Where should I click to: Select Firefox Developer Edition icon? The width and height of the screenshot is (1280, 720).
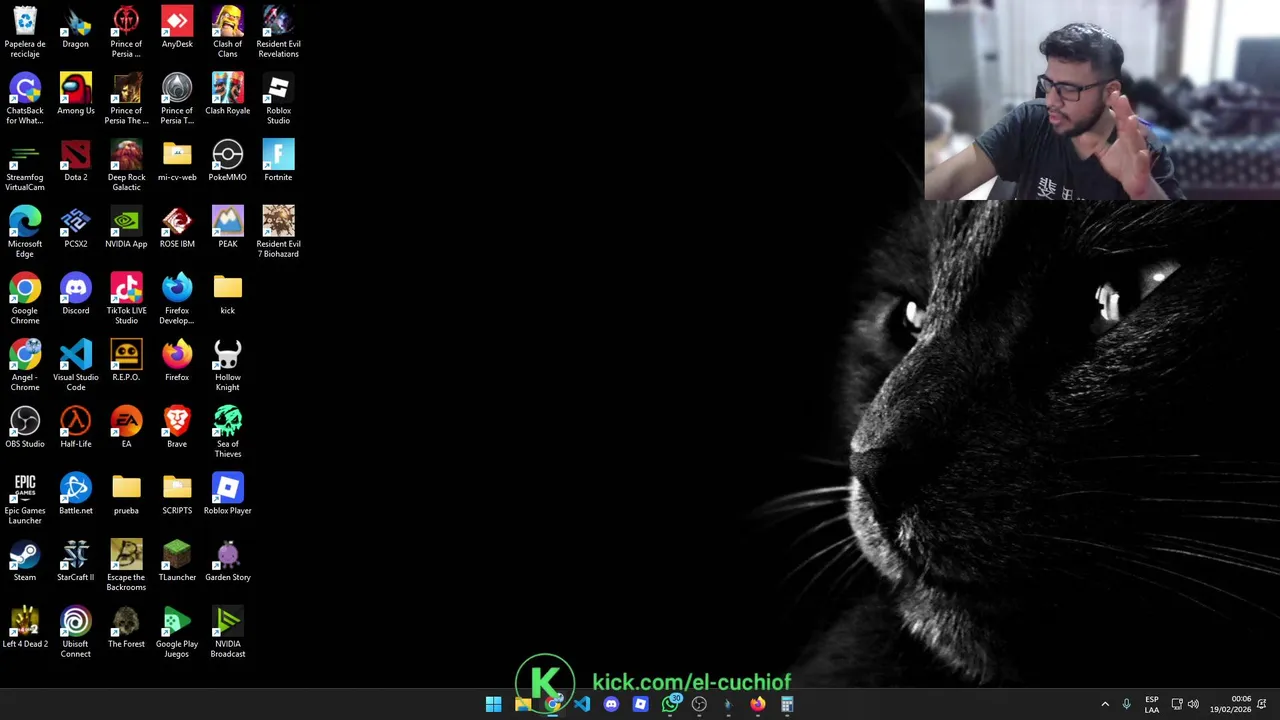(177, 299)
